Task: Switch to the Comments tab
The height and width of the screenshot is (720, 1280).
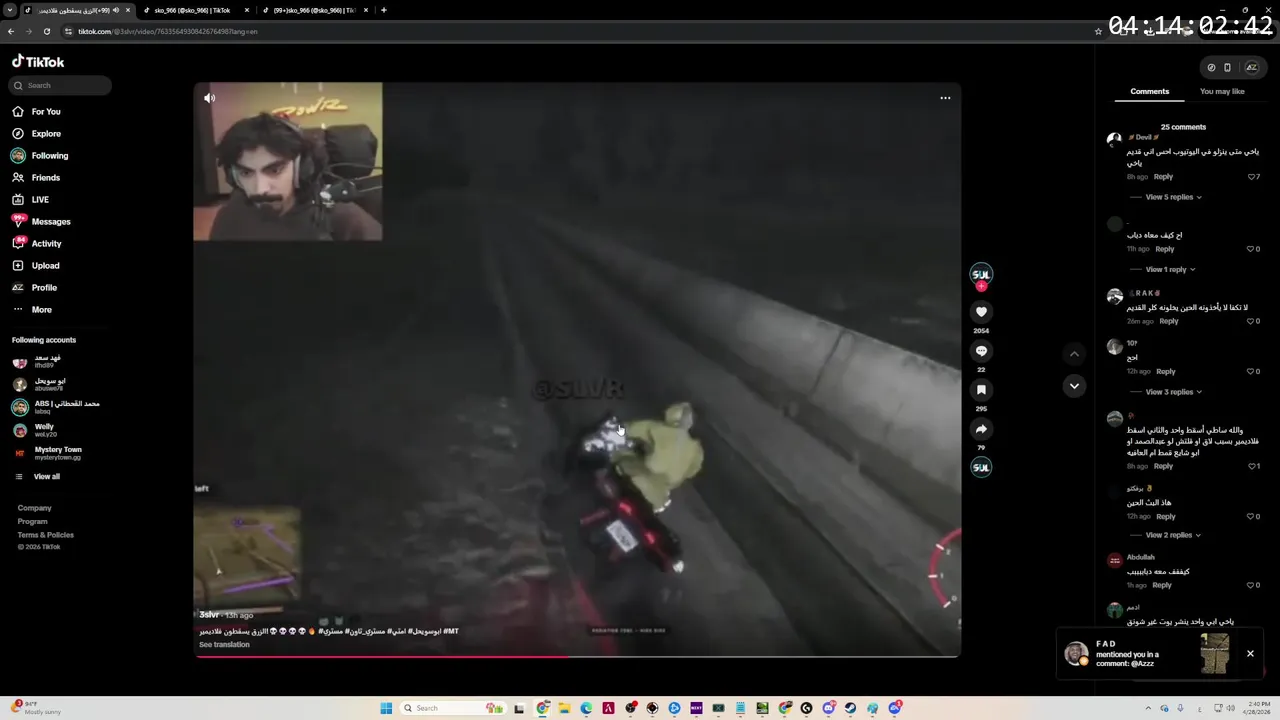Action: click(x=1149, y=91)
